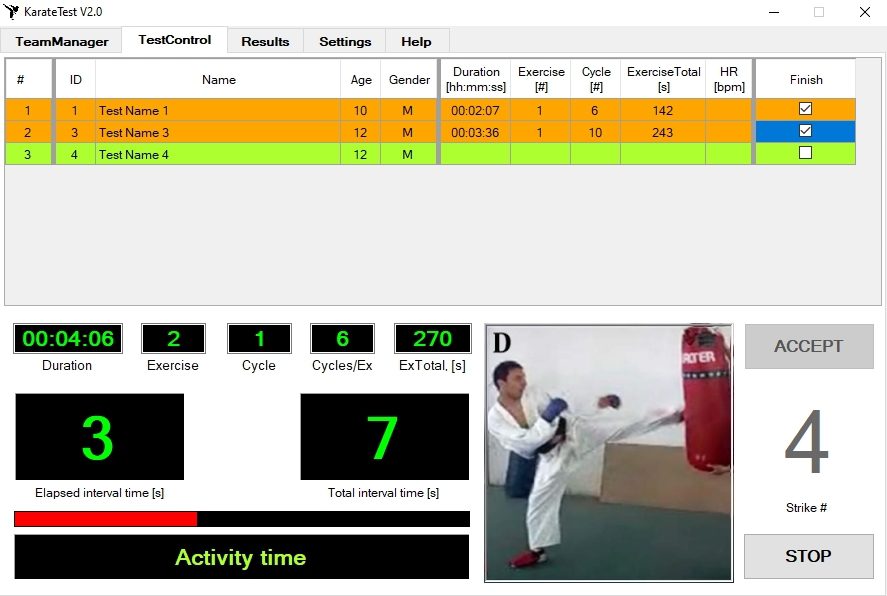Switch to the Results tab
This screenshot has height=596, width=887.
point(265,41)
